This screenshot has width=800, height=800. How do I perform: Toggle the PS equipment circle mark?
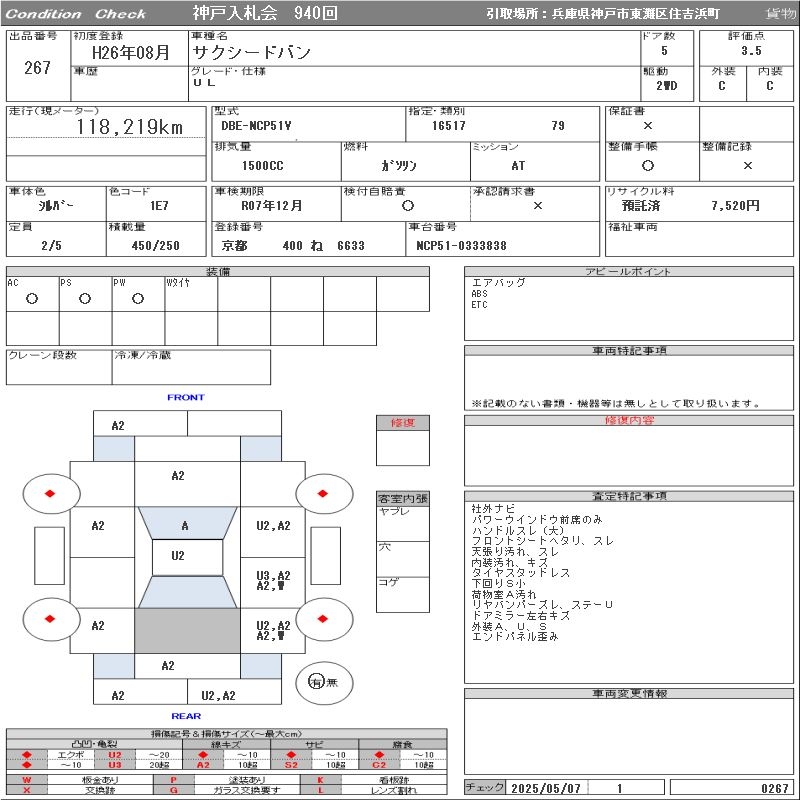(85, 298)
